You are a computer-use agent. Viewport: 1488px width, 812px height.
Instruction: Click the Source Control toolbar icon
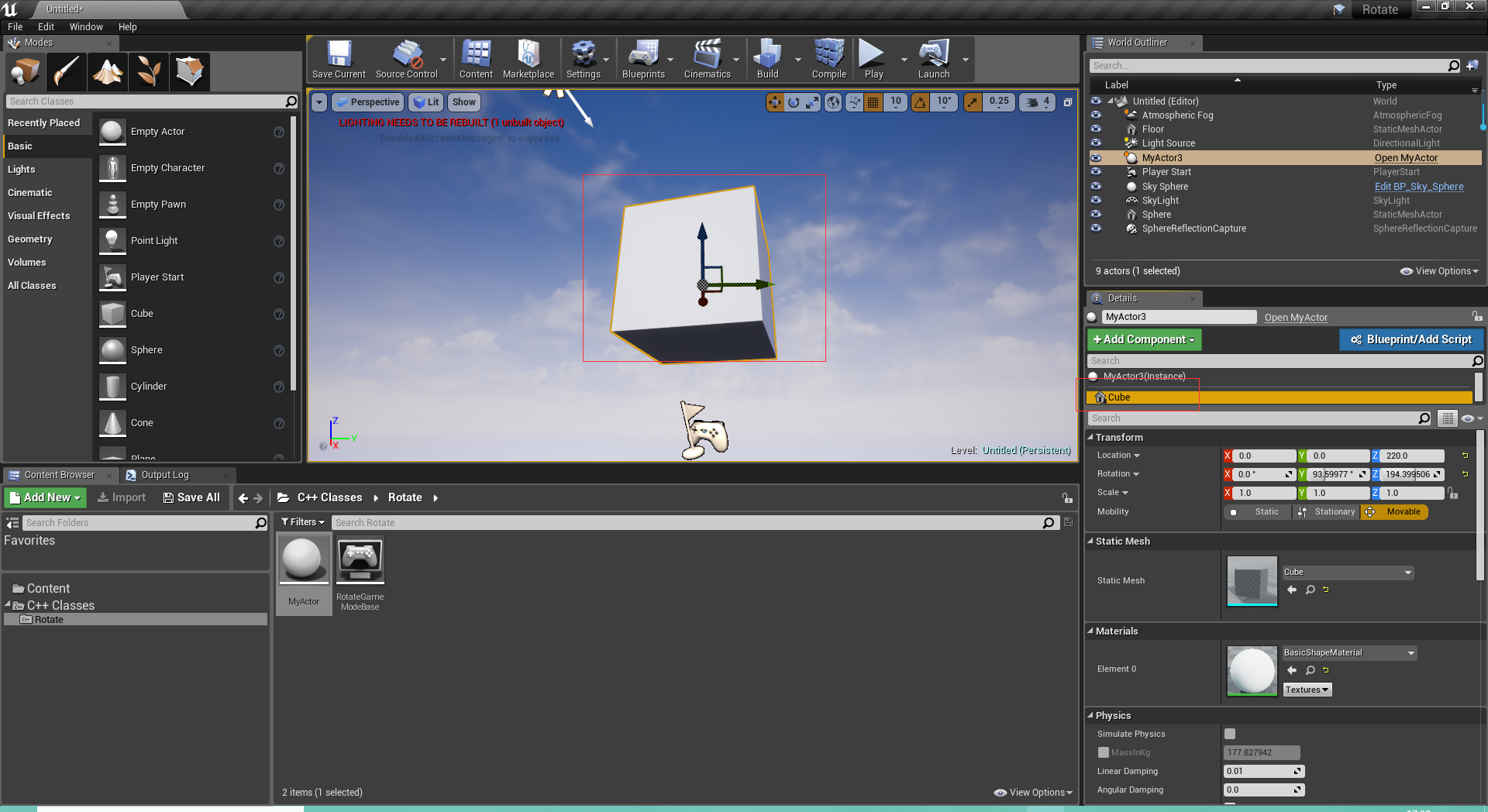(x=405, y=59)
